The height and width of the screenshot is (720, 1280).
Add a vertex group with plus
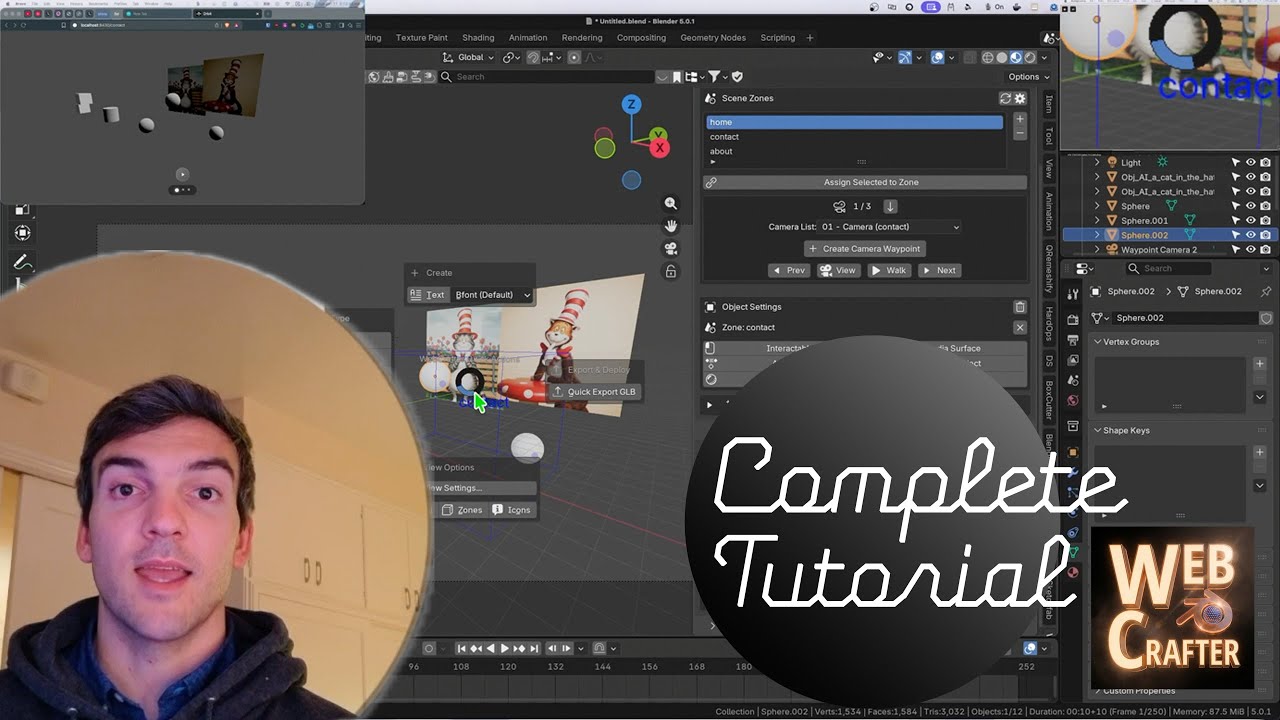[x=1260, y=364]
